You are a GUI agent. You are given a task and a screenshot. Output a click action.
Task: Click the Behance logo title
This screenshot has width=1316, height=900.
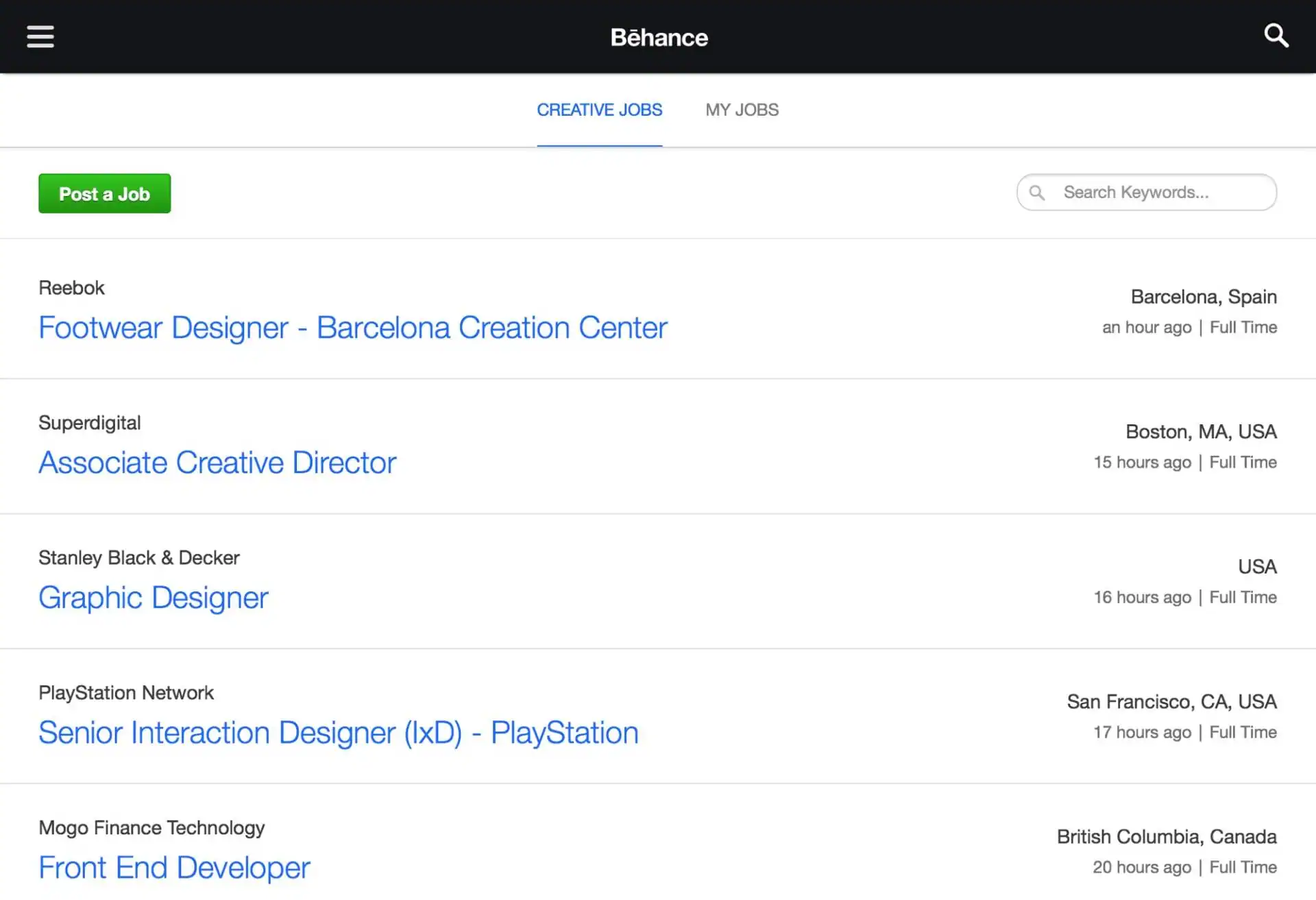(x=659, y=37)
